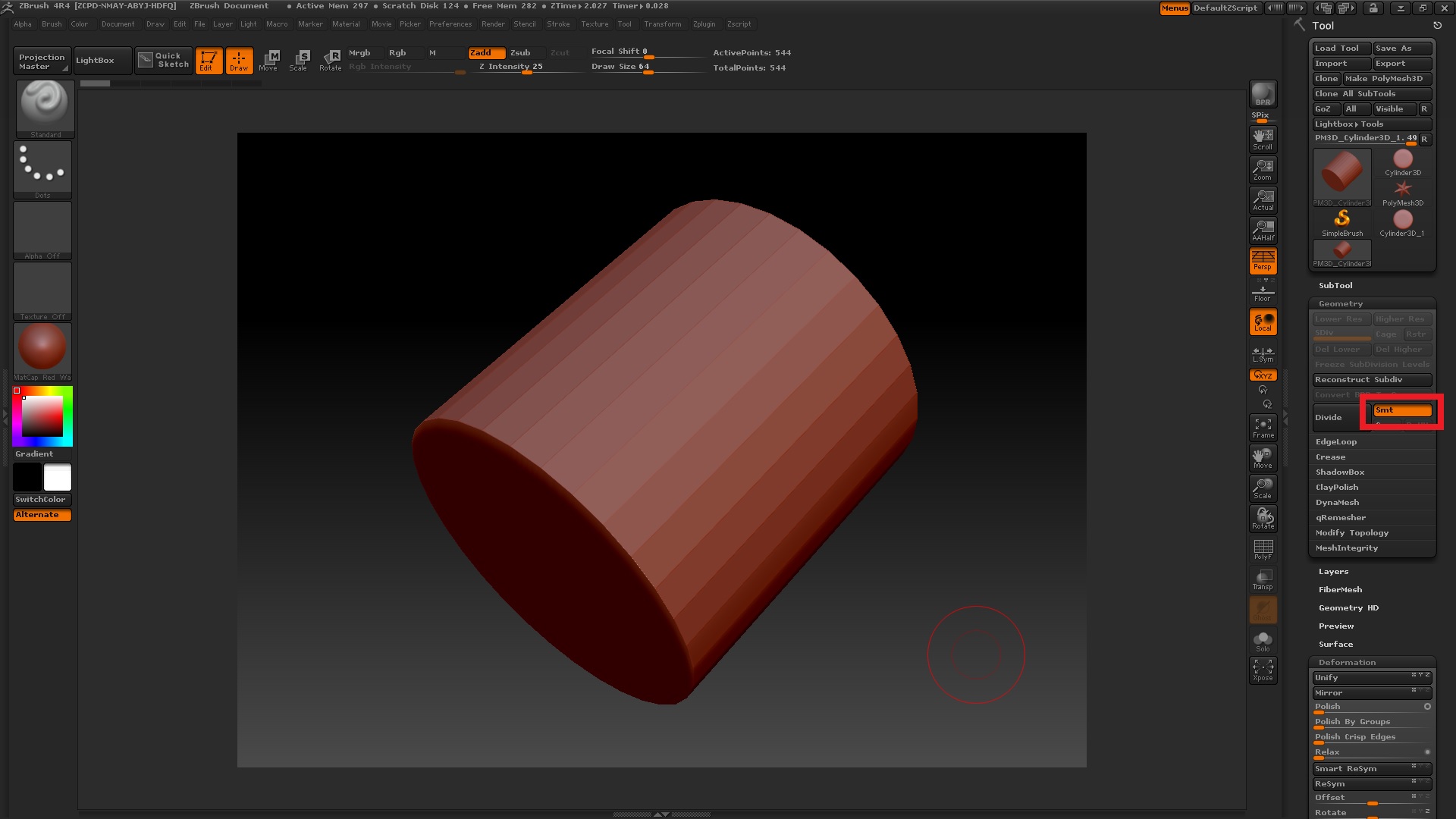Pick a color in the color picker
Screen dimensions: 1456x819
tap(42, 416)
